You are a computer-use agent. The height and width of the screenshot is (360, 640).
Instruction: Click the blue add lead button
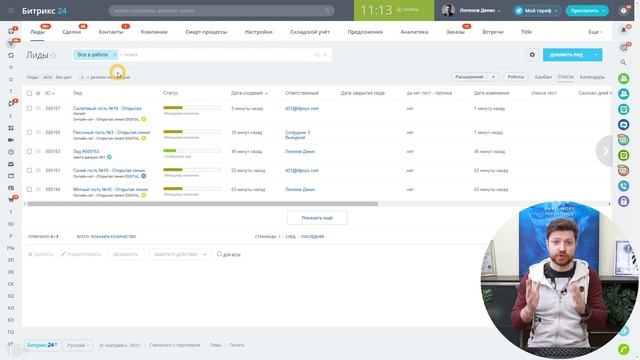pos(566,55)
